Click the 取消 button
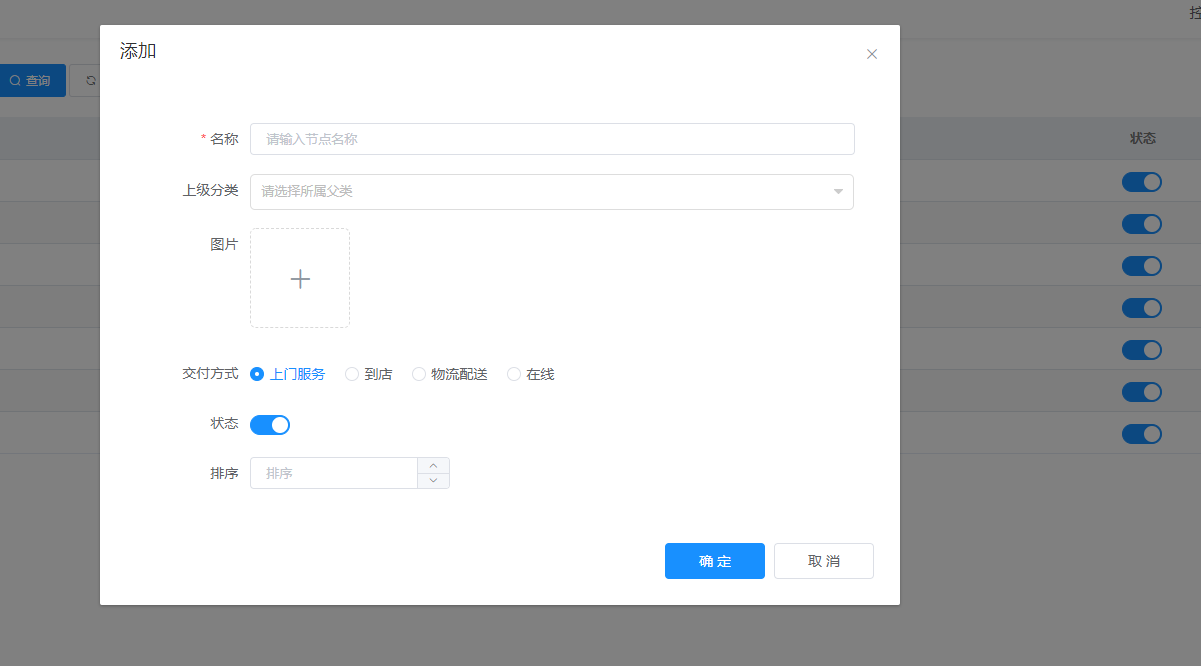The width and height of the screenshot is (1201, 666). (x=824, y=561)
